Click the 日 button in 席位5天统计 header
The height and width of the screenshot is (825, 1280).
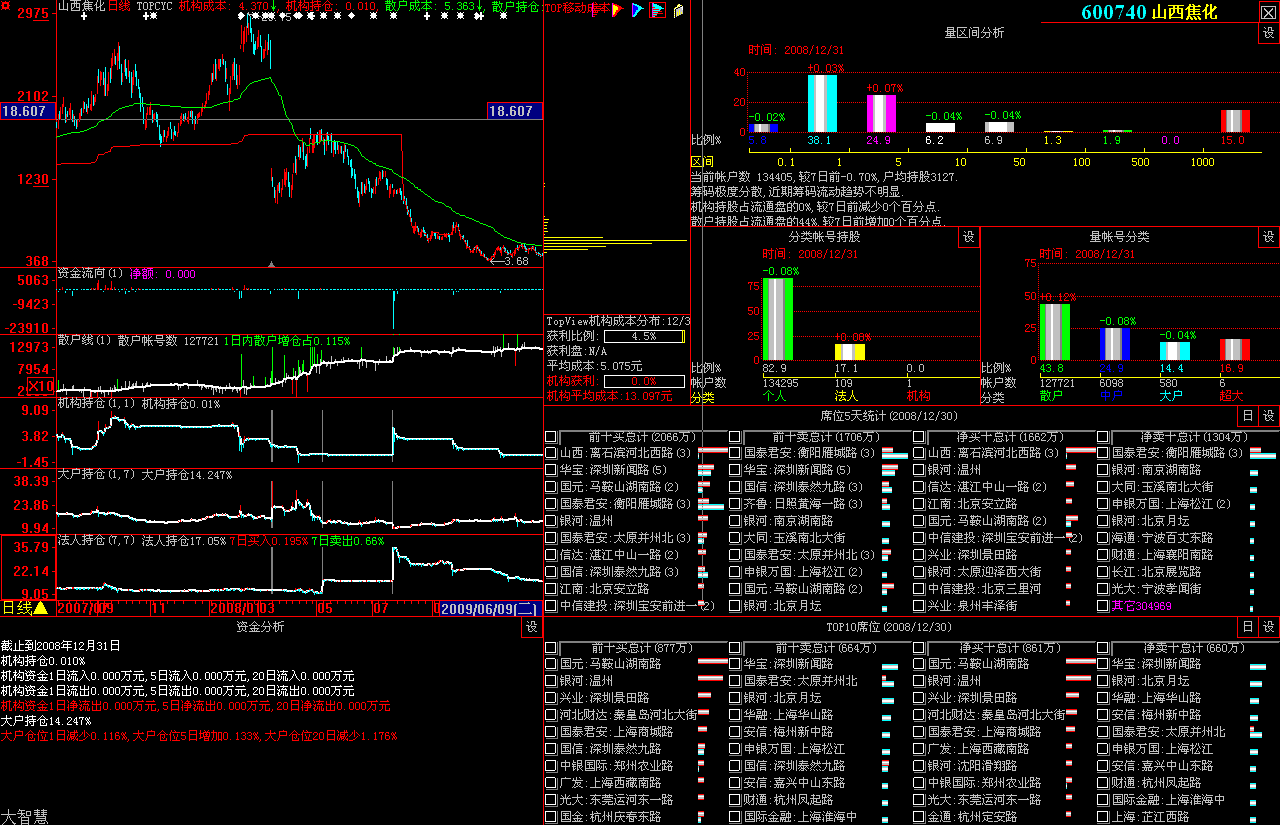1247,416
